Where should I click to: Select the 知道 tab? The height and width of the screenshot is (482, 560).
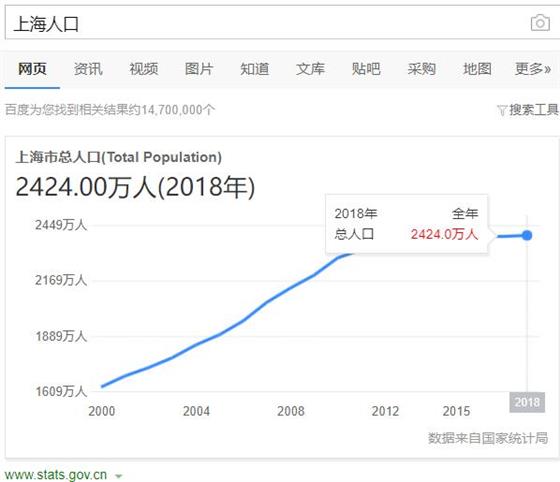(x=254, y=69)
